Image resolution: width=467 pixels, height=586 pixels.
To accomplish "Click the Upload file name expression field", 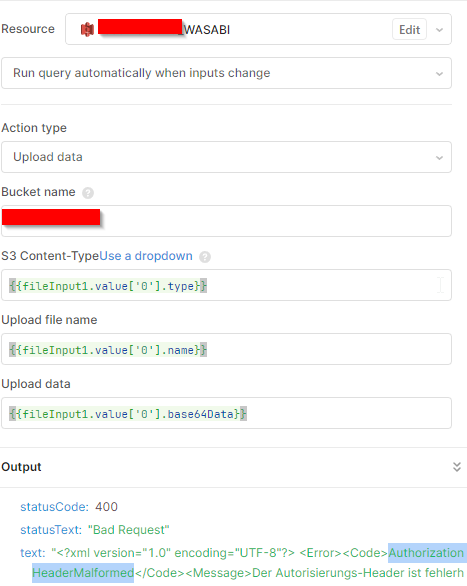I will (x=226, y=349).
